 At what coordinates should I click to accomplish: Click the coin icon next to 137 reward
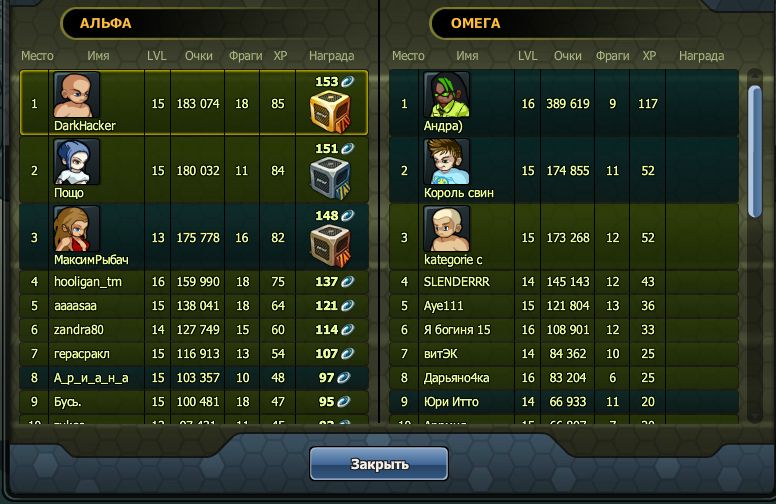click(x=348, y=282)
